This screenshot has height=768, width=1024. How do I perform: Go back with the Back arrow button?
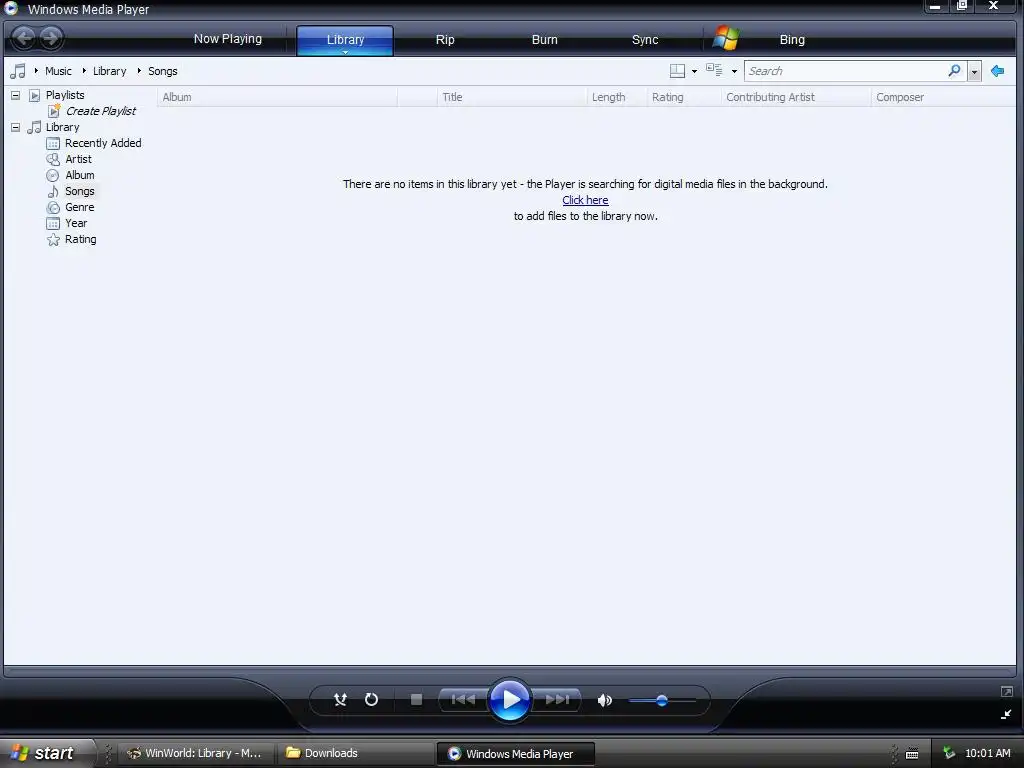pyautogui.click(x=24, y=38)
